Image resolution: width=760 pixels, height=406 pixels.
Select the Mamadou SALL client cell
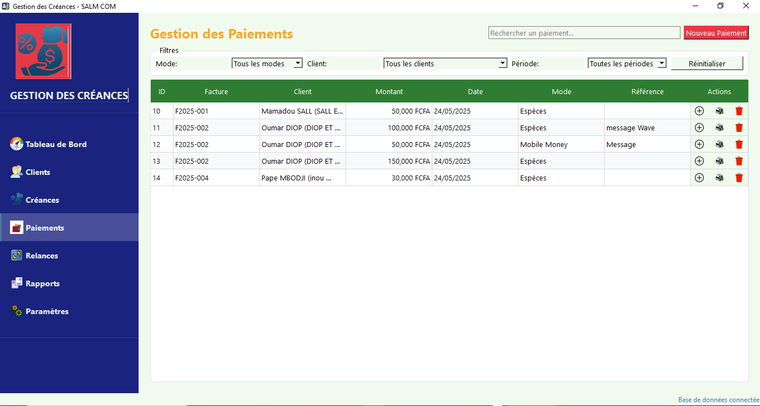click(302, 111)
